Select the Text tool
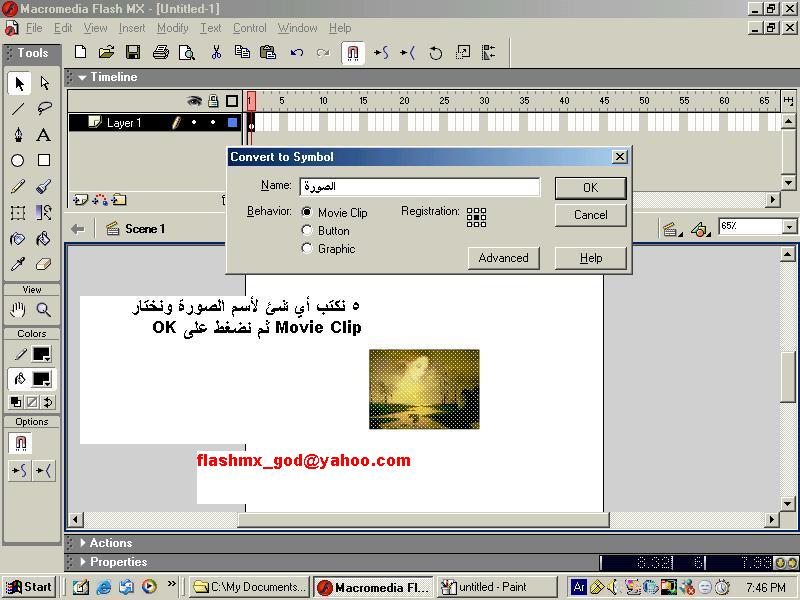Viewport: 800px width, 600px height. (x=44, y=135)
